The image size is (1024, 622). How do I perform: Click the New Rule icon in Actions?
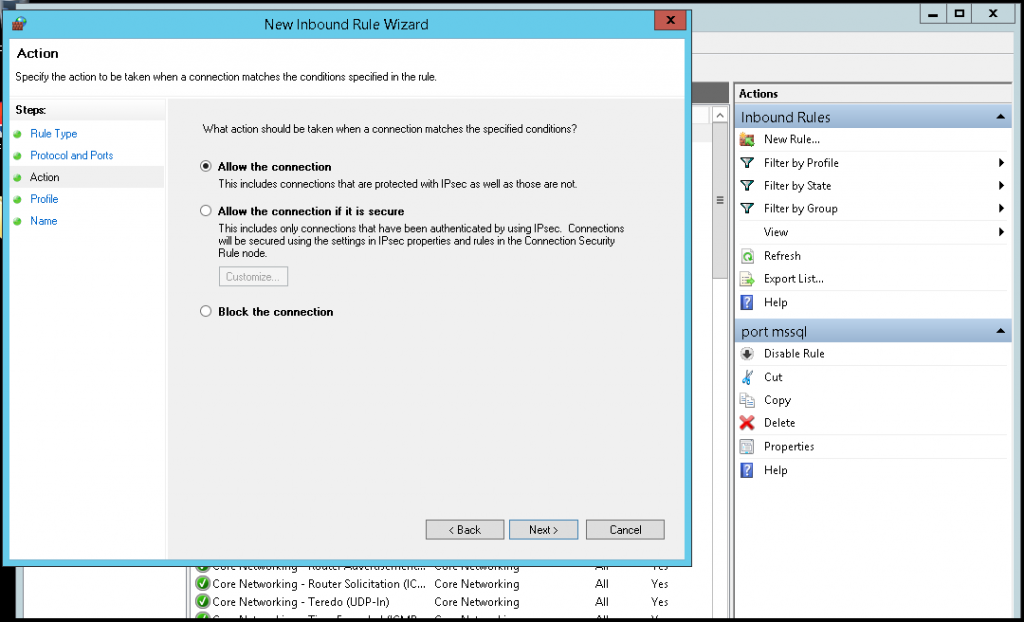(747, 140)
